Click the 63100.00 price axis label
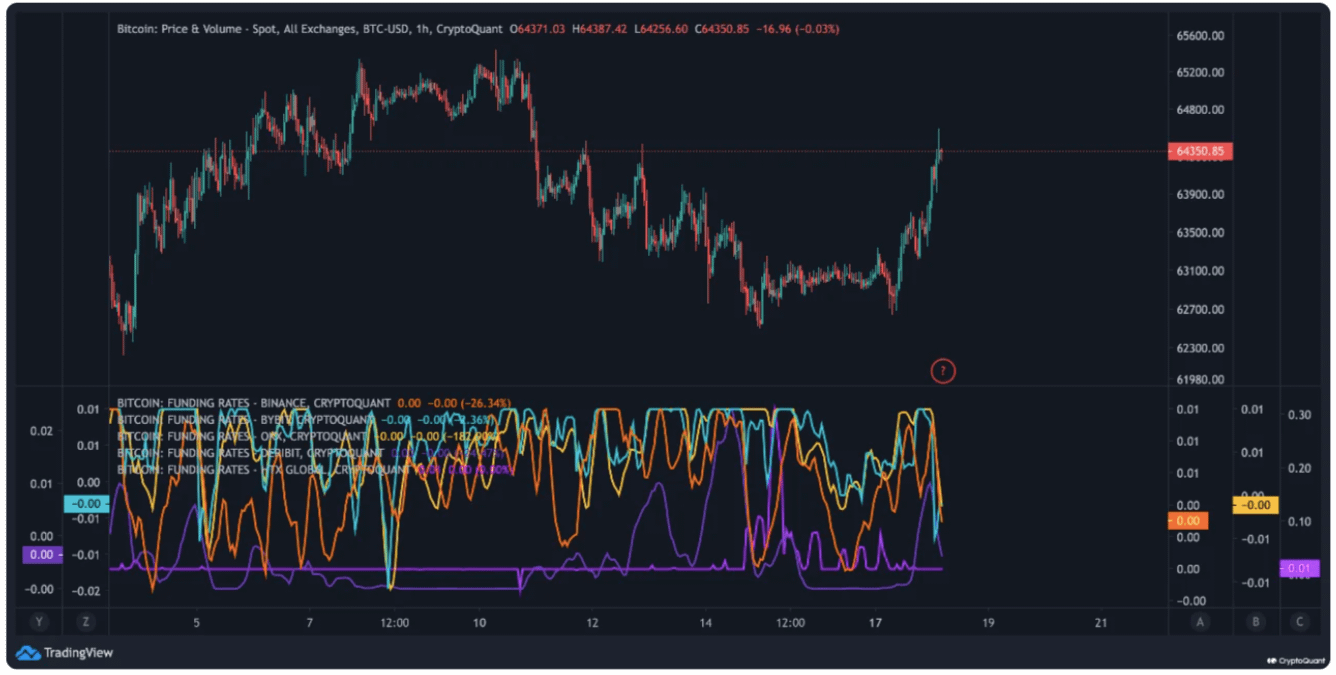 [1201, 271]
